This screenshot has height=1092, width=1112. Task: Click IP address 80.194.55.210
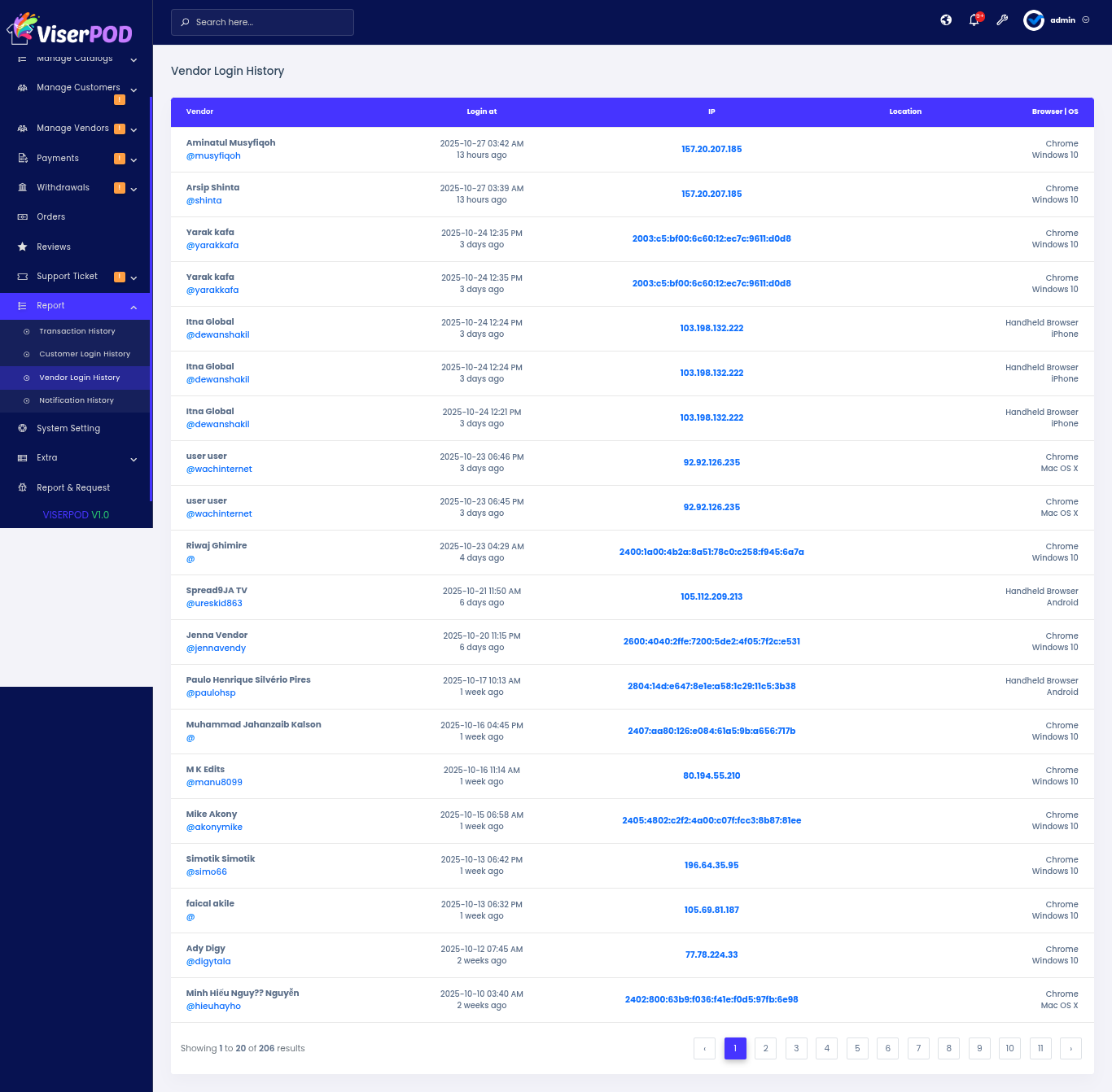tap(711, 776)
